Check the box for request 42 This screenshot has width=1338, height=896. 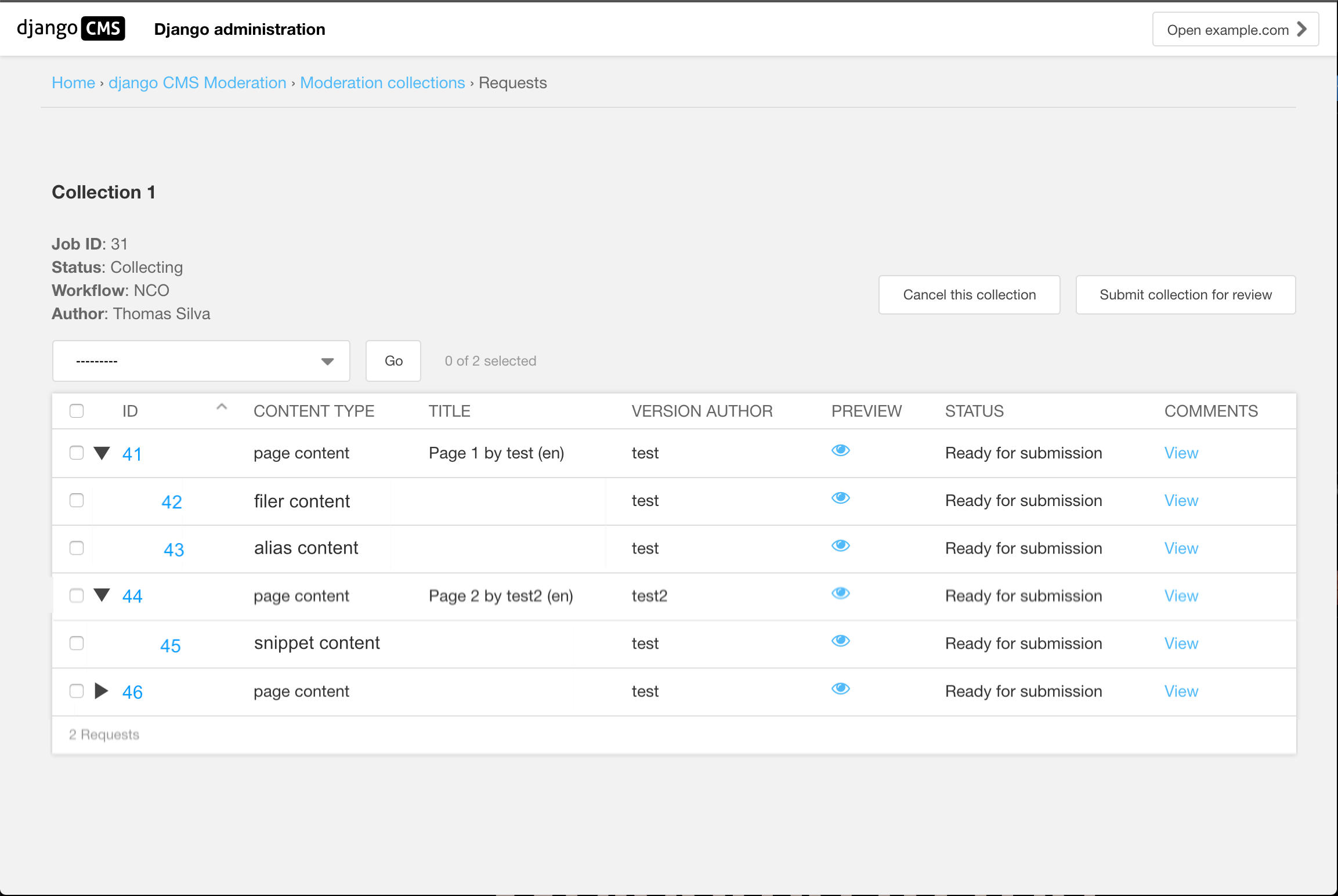(77, 500)
